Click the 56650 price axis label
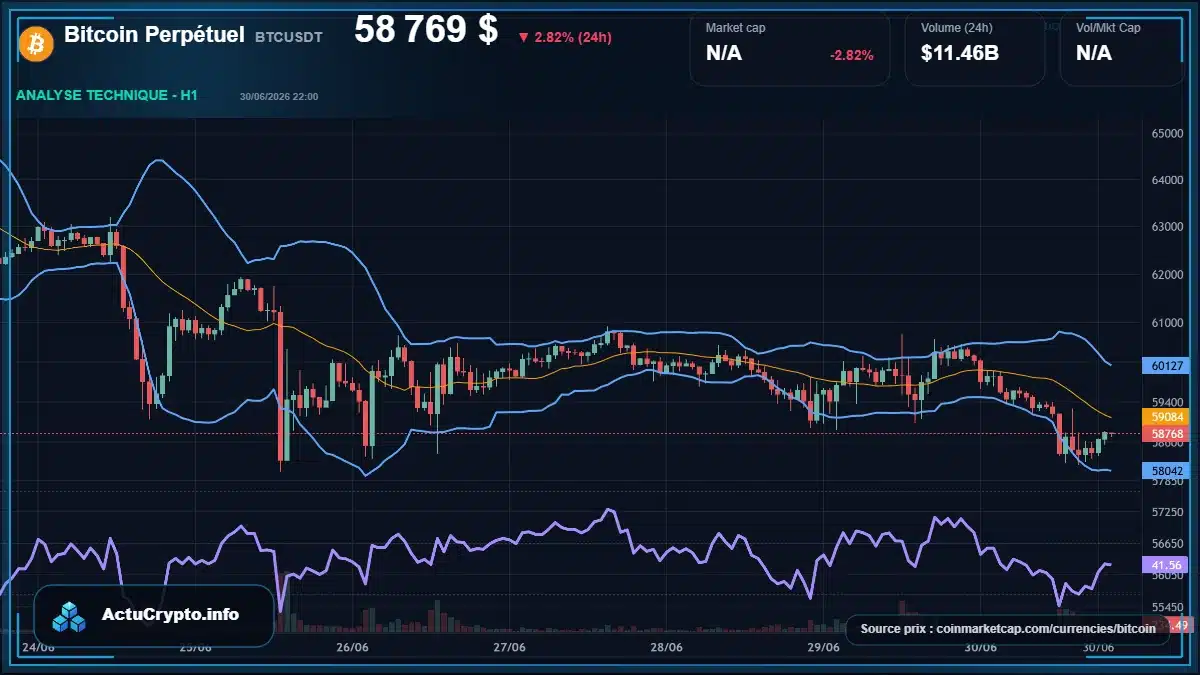The width and height of the screenshot is (1200, 675). 1167,544
